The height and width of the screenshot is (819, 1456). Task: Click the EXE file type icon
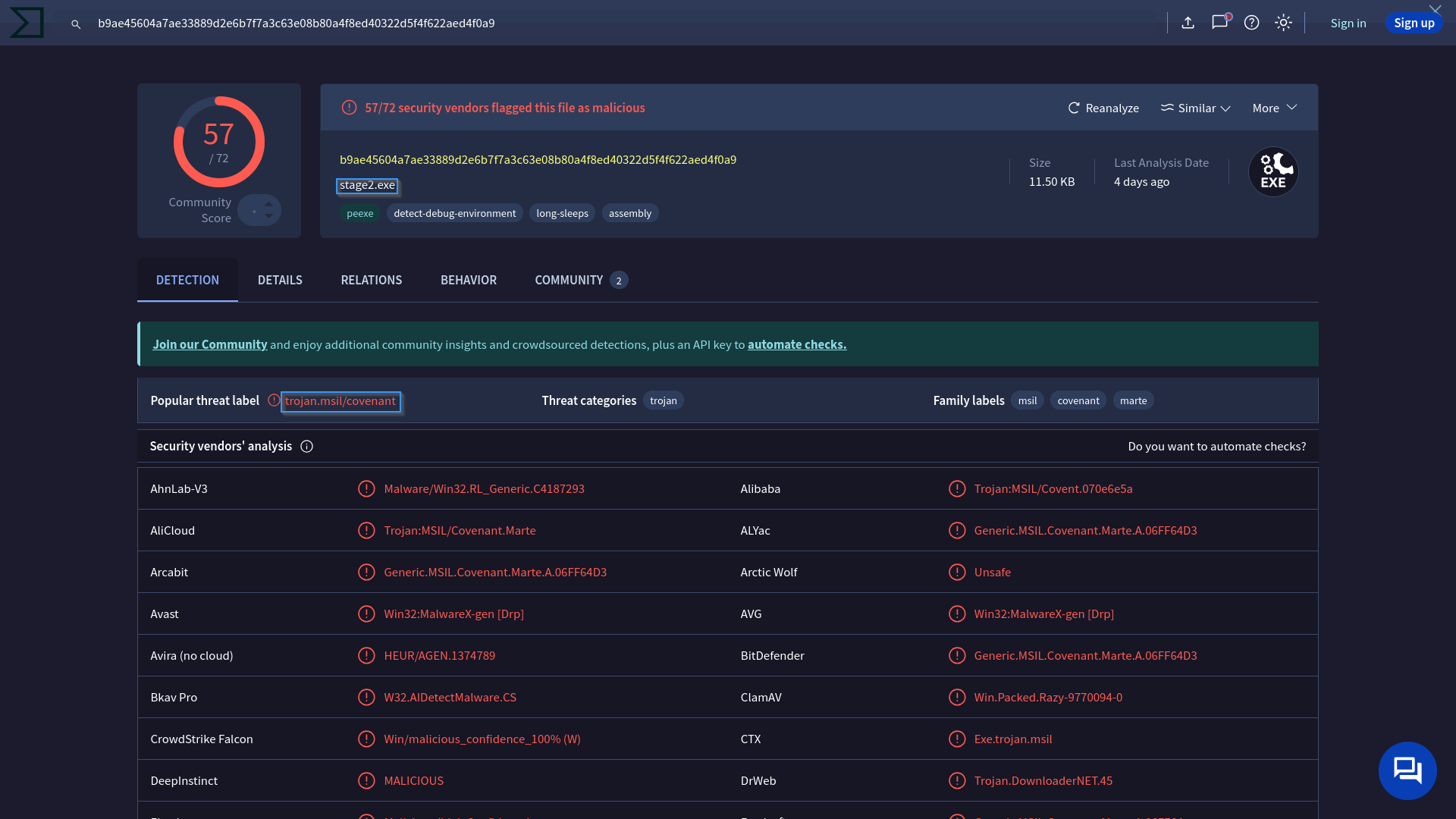click(1273, 172)
